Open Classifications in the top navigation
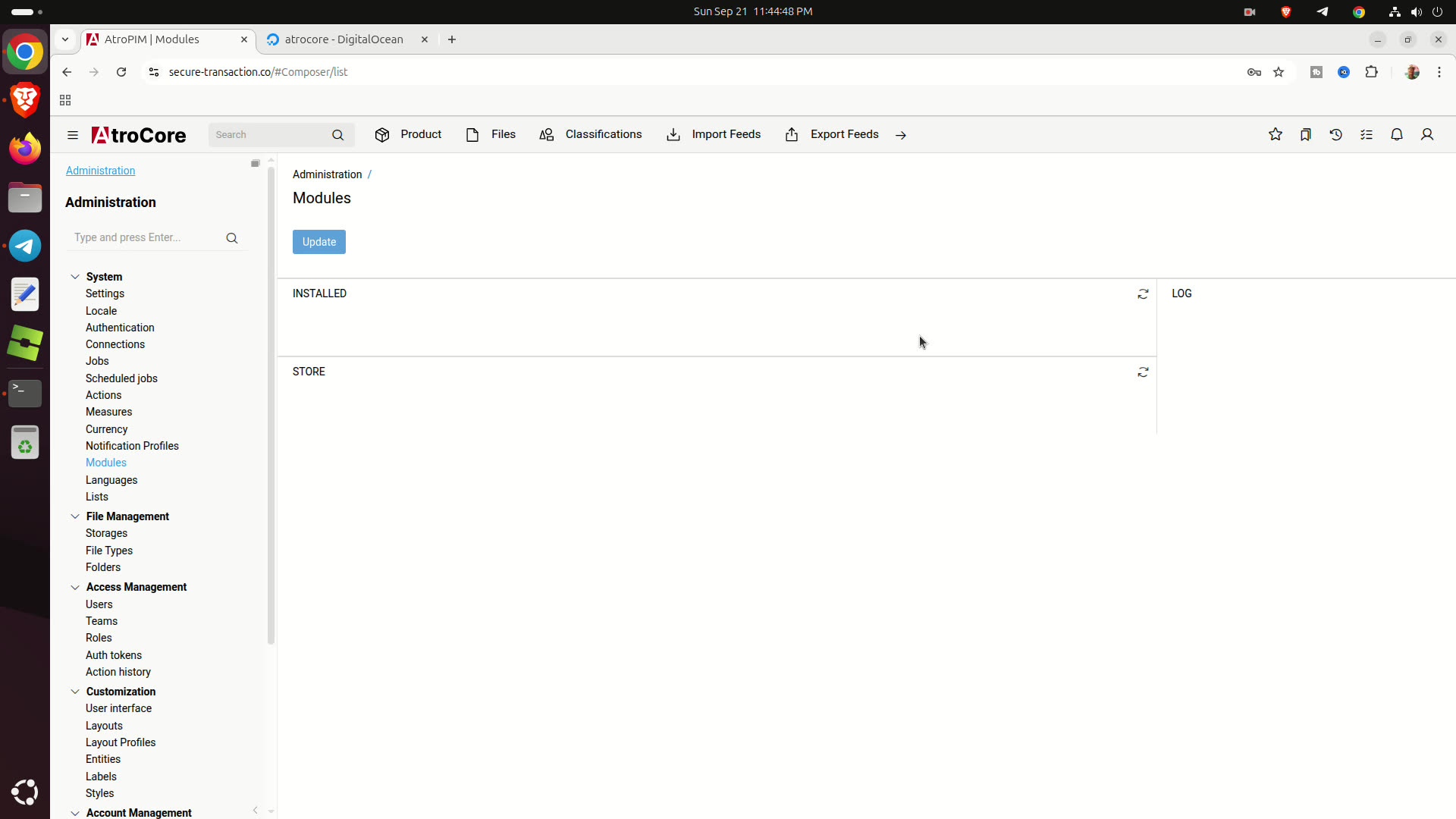Image resolution: width=1456 pixels, height=819 pixels. pyautogui.click(x=590, y=134)
